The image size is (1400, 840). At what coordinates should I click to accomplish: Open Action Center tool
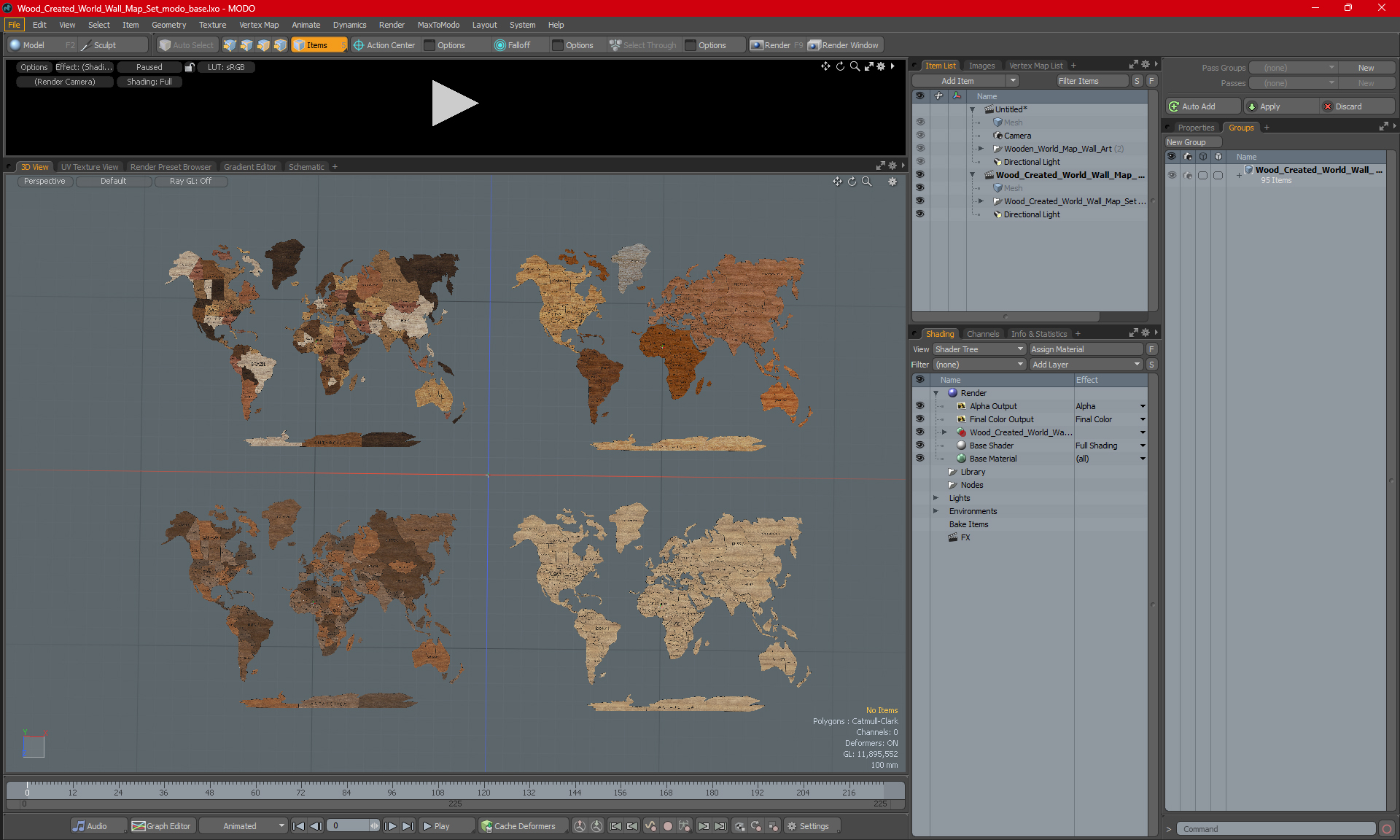(384, 45)
